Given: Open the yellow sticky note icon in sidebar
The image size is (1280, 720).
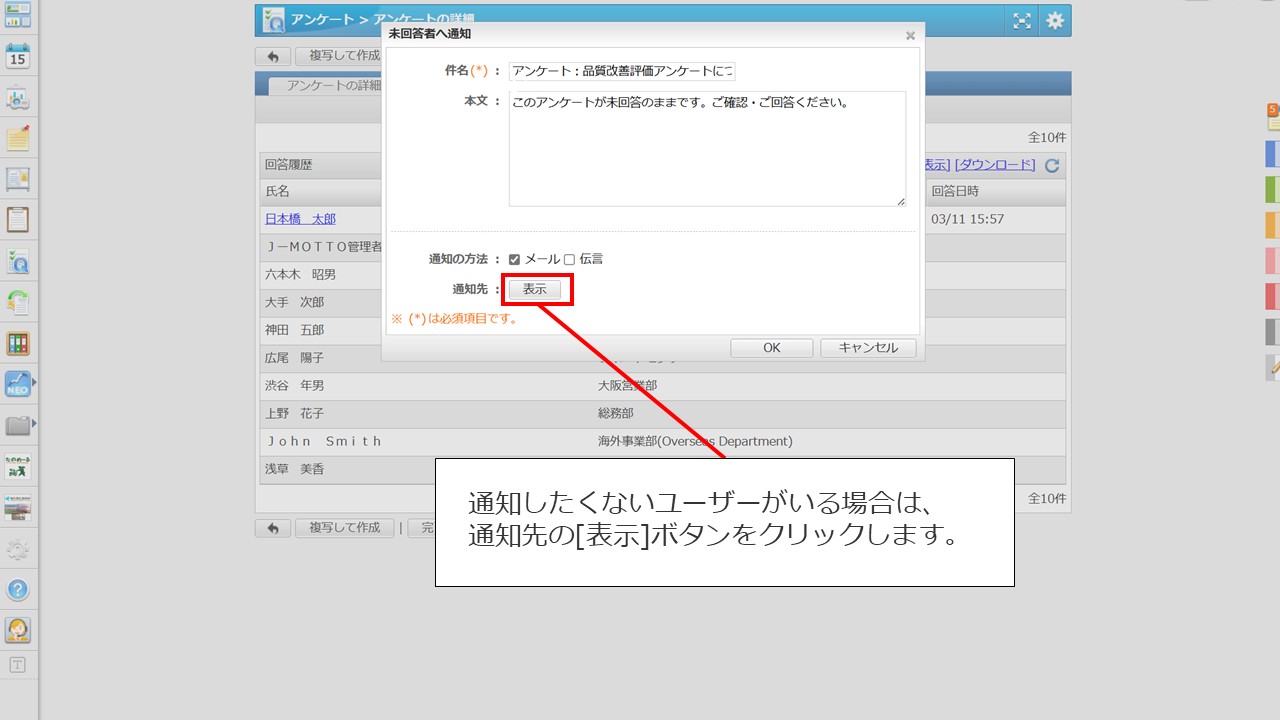Looking at the screenshot, I should pos(18,138).
